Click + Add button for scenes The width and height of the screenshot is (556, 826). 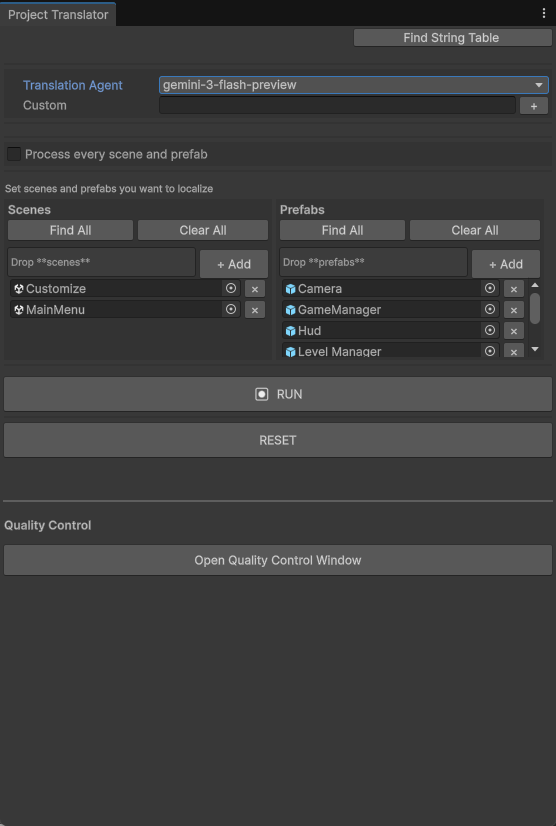(234, 264)
